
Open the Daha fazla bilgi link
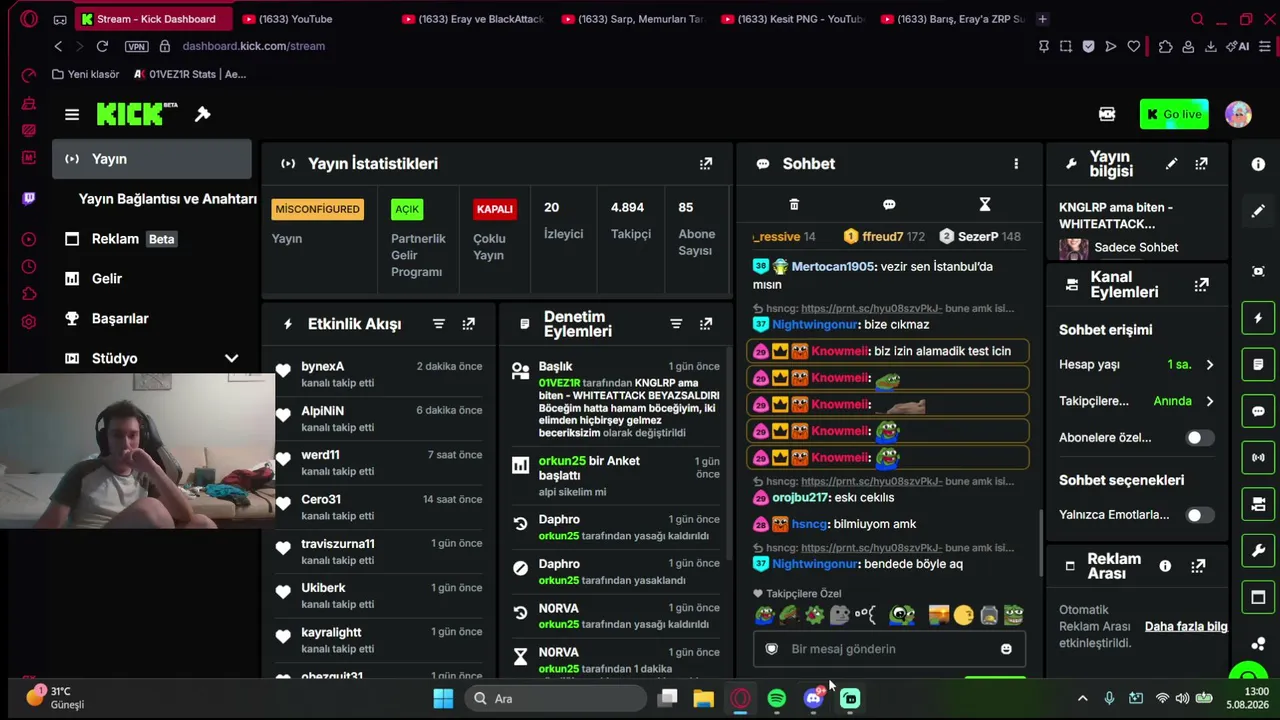pos(1186,627)
